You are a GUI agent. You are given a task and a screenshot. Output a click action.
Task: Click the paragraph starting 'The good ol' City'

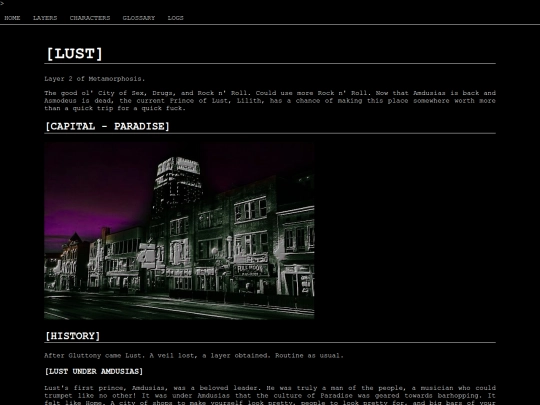(x=270, y=101)
